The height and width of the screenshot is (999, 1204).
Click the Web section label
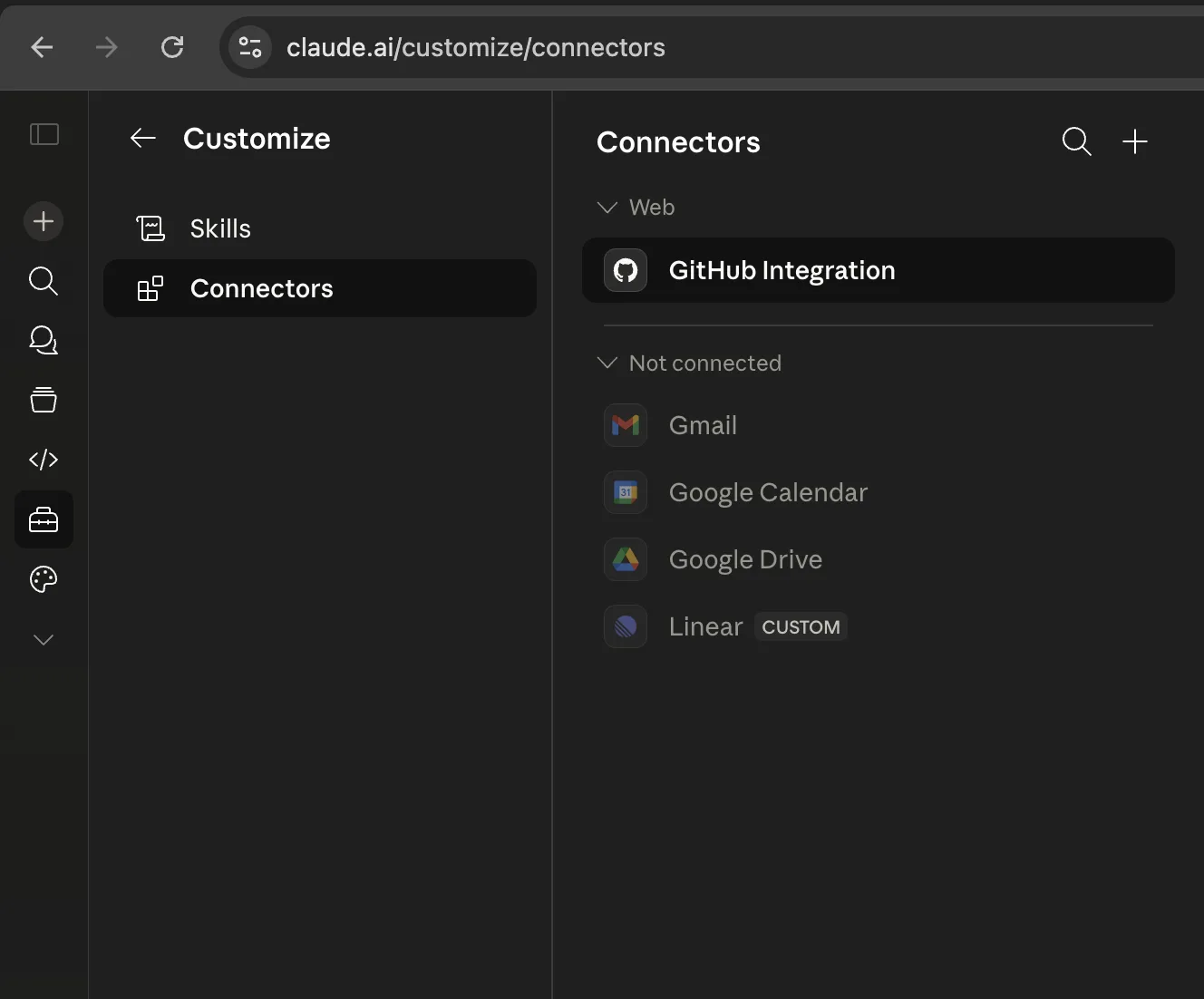click(x=652, y=208)
